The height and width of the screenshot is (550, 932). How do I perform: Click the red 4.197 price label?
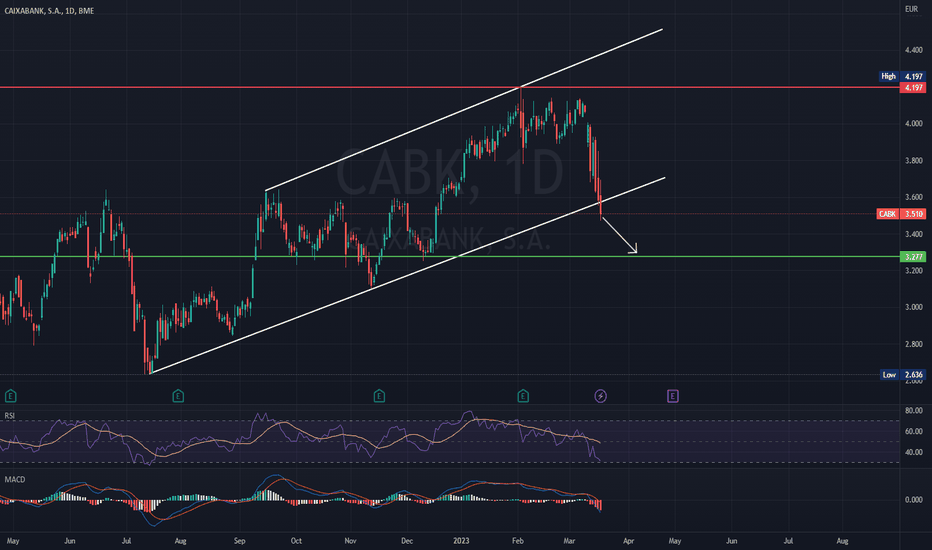tap(913, 87)
